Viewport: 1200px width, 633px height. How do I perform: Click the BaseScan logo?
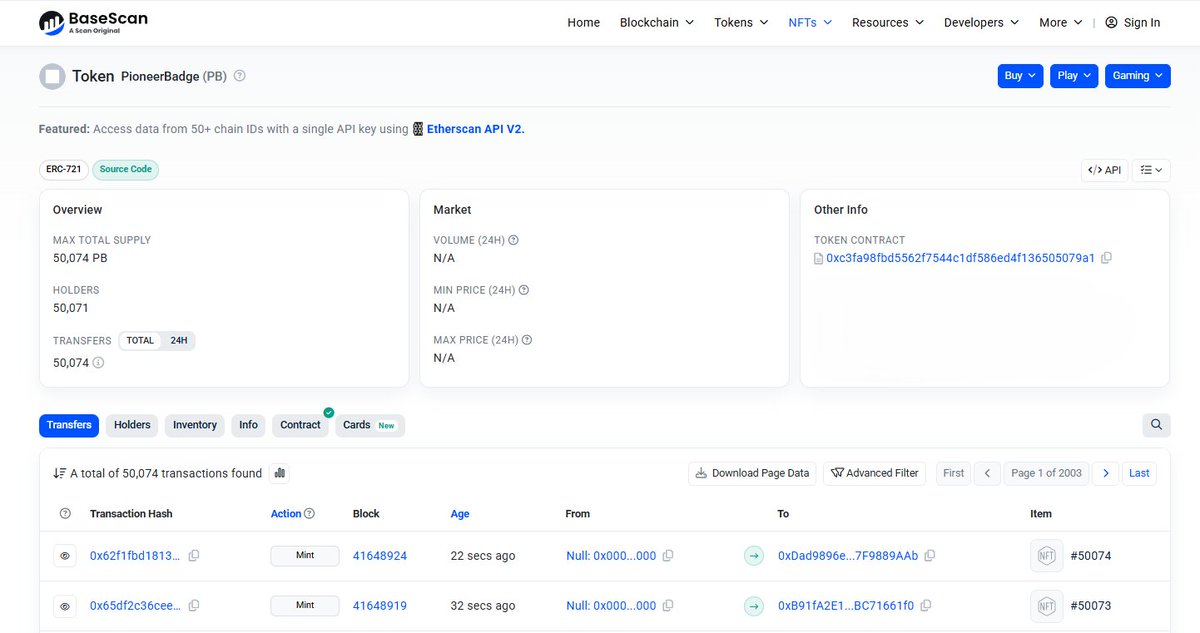pos(90,22)
